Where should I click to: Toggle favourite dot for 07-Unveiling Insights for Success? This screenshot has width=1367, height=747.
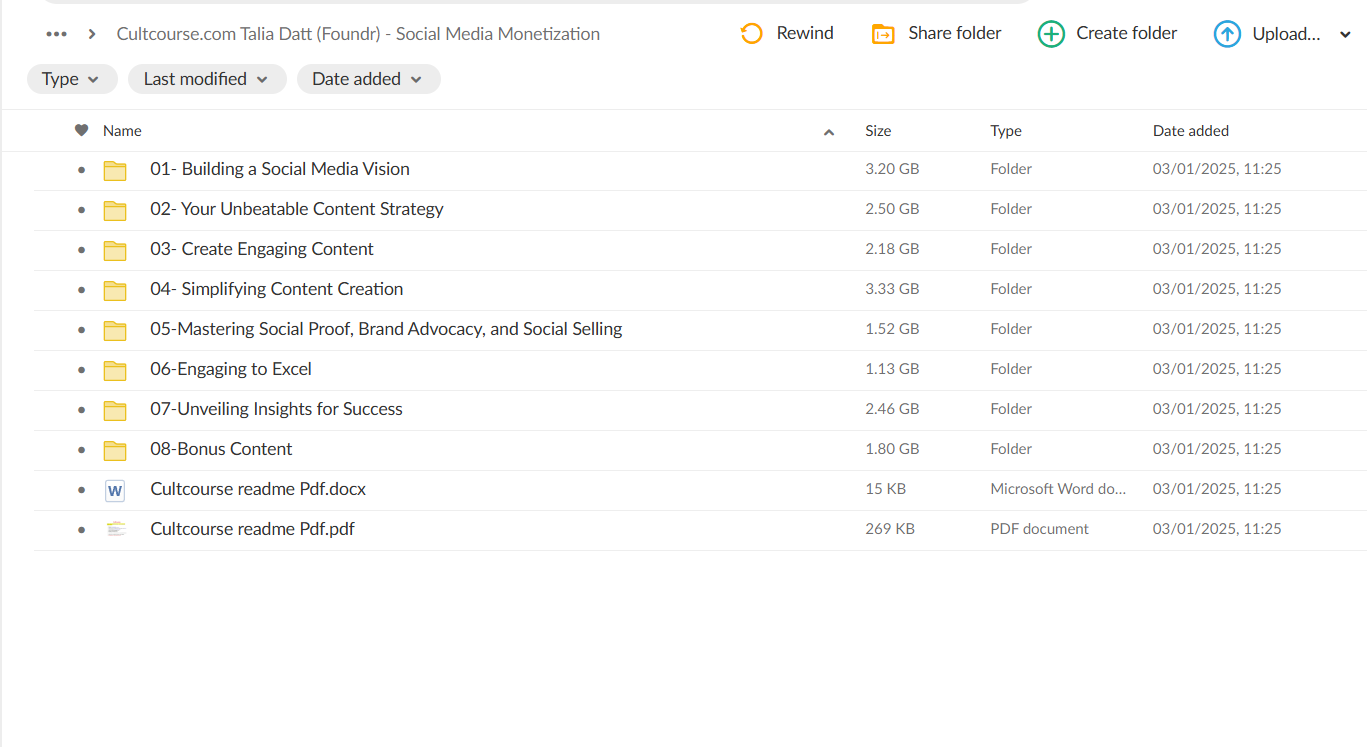click(x=82, y=410)
